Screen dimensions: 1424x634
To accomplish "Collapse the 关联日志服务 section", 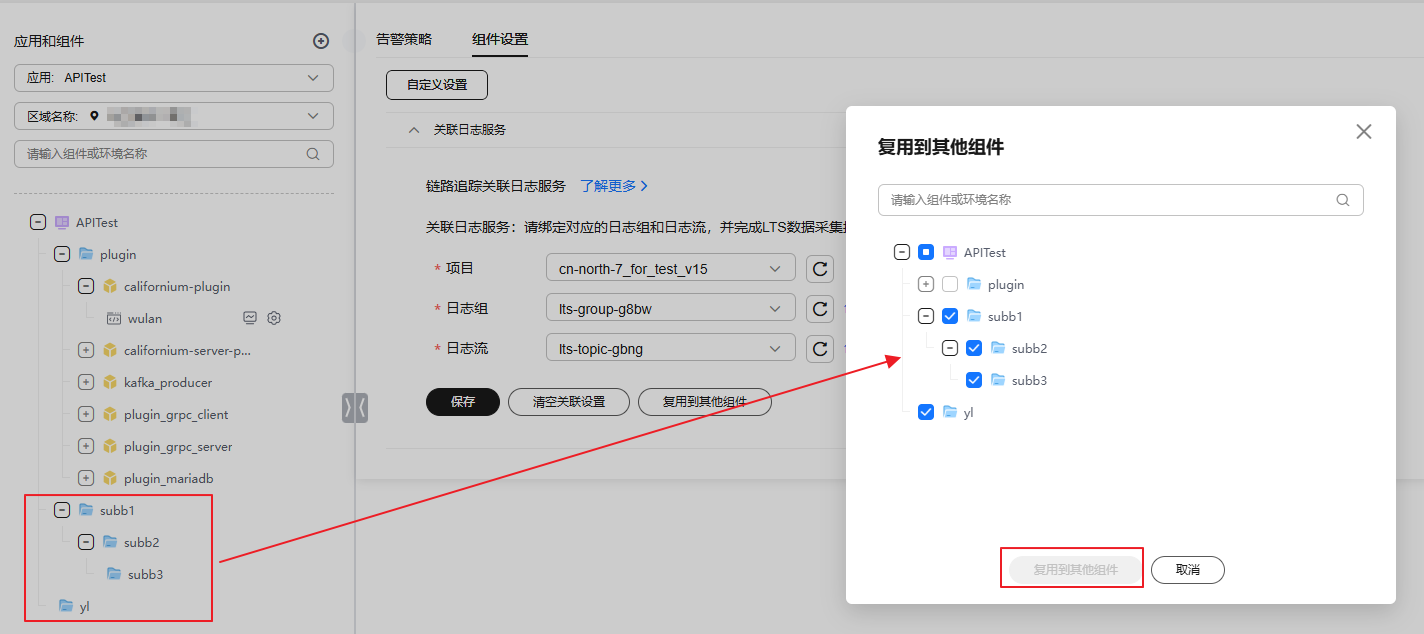I will [x=414, y=129].
